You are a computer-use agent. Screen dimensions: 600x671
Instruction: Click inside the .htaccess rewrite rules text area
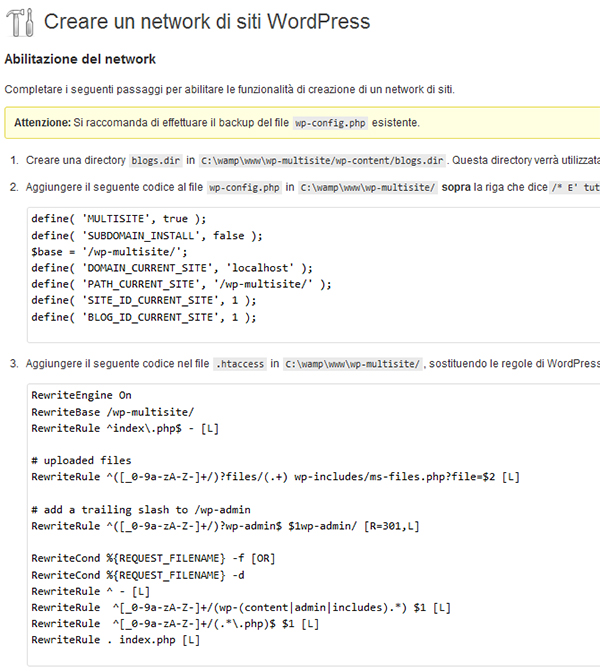(314, 525)
